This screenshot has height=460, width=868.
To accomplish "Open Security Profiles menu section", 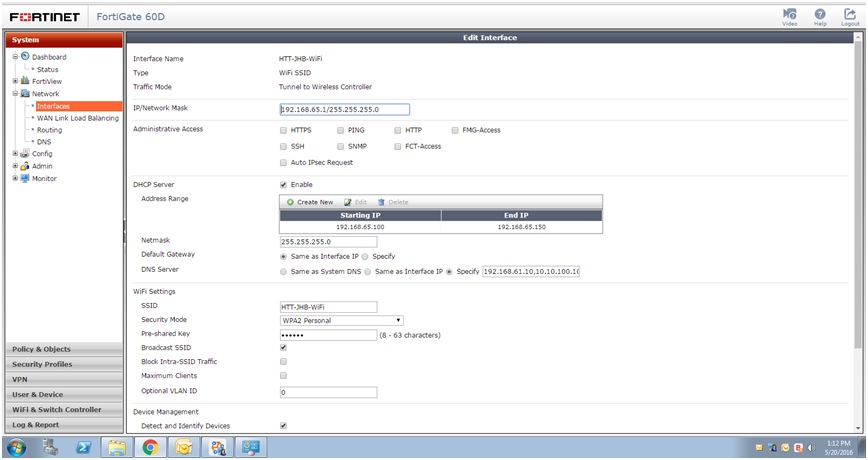I will click(64, 364).
